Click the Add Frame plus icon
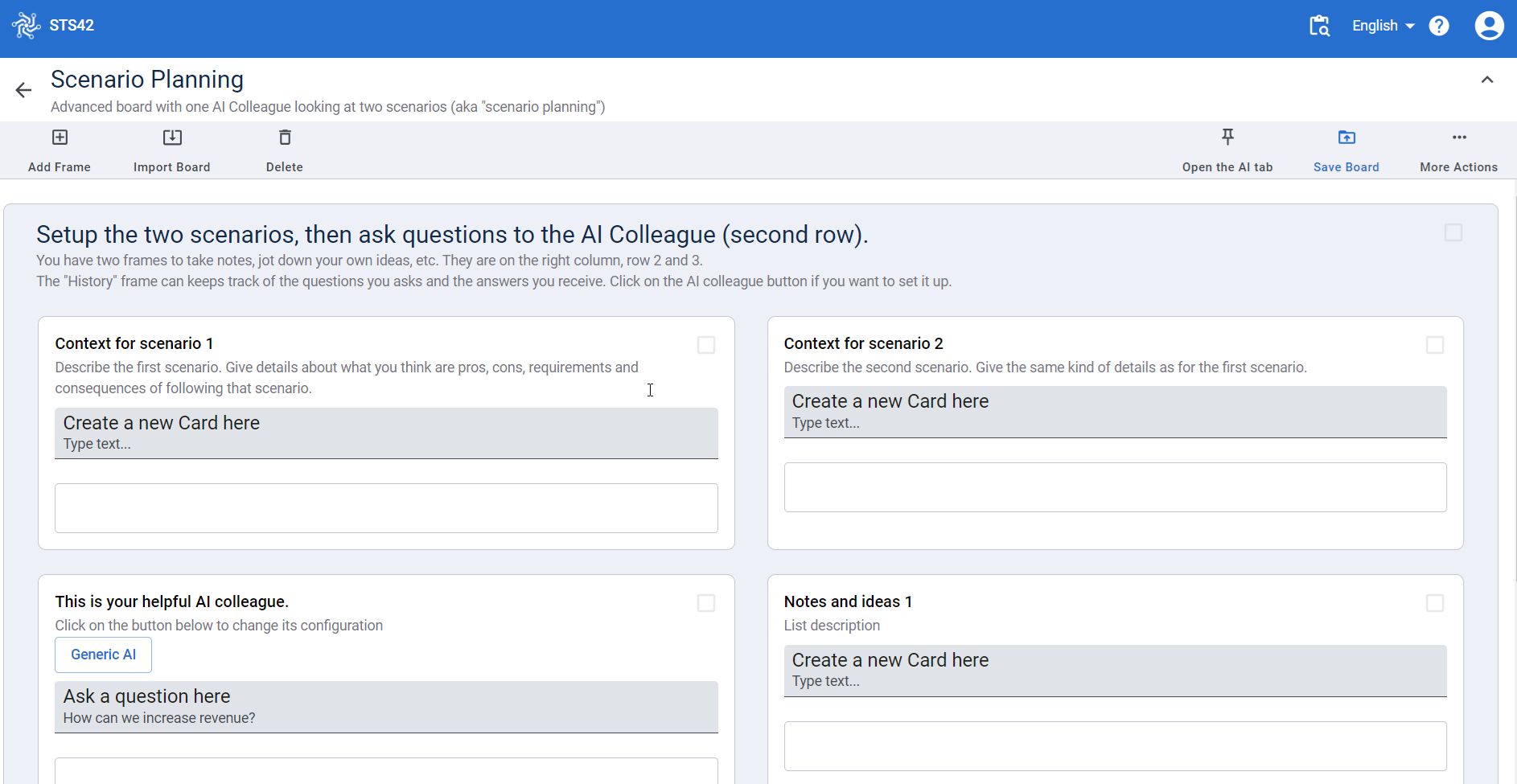The width and height of the screenshot is (1517, 784). [60, 138]
